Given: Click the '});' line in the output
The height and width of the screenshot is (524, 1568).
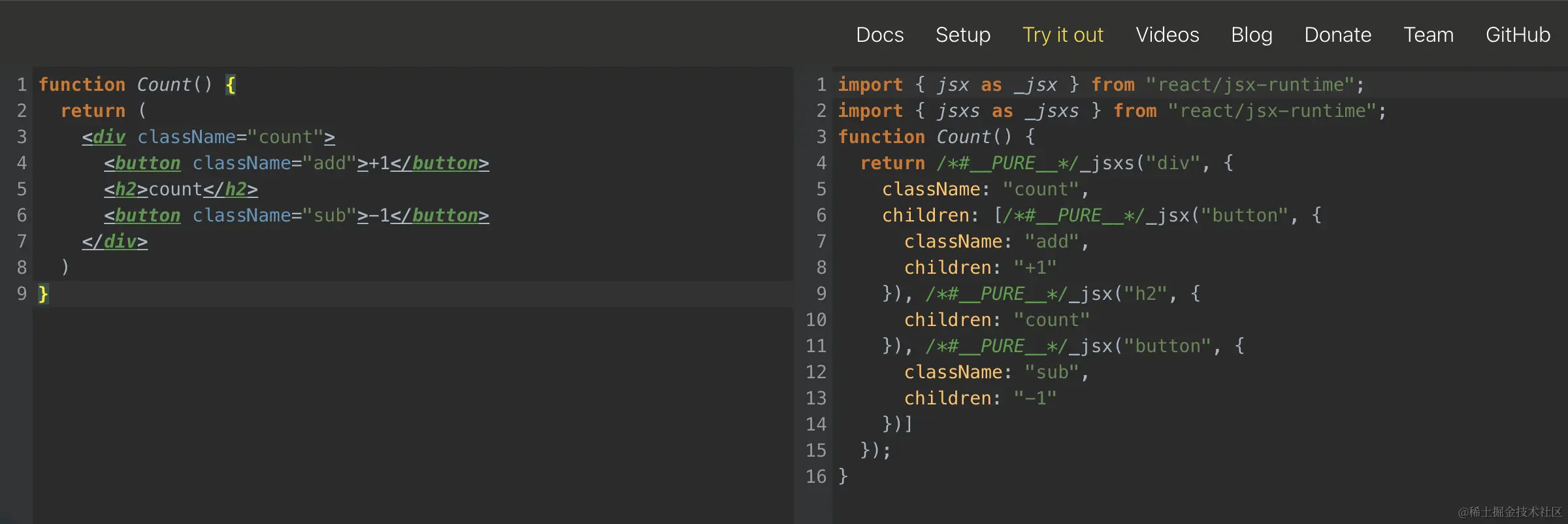Looking at the screenshot, I should (875, 450).
